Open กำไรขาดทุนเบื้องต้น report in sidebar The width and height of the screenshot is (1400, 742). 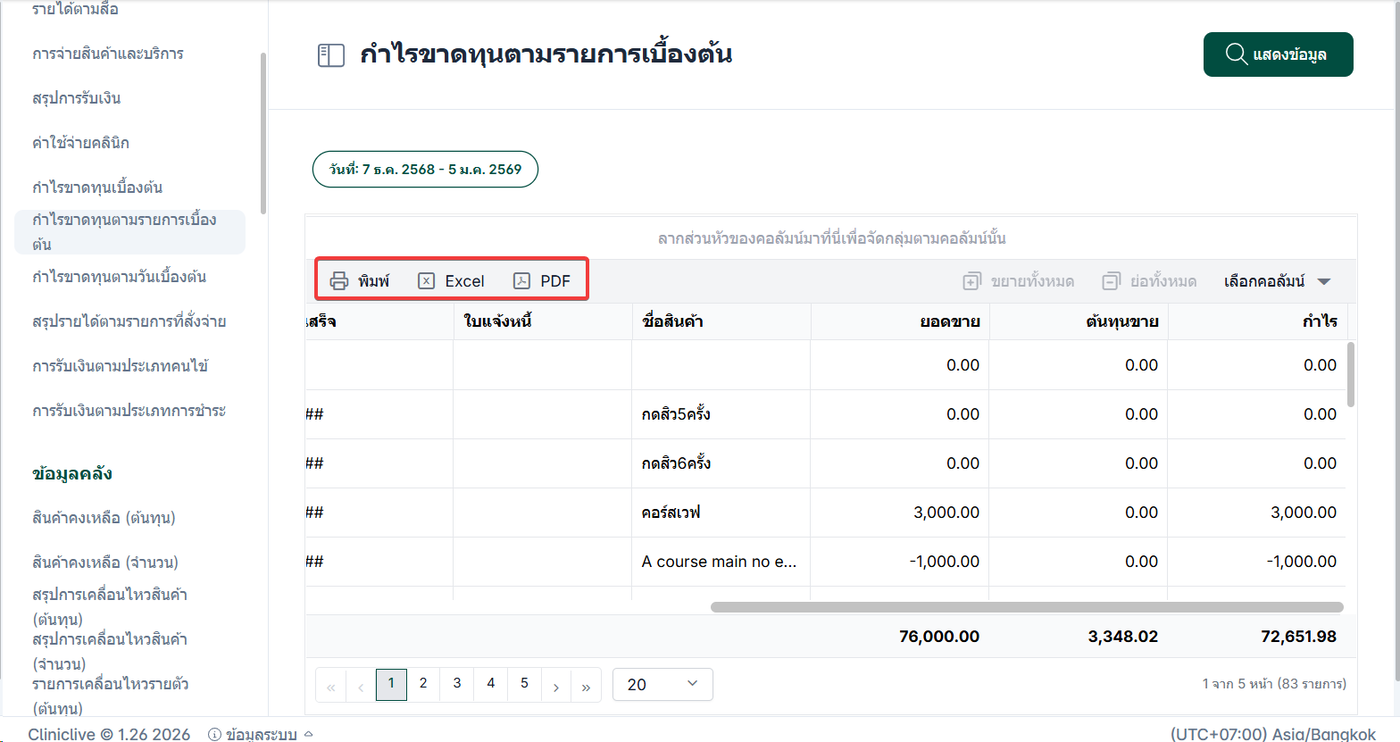point(98,187)
